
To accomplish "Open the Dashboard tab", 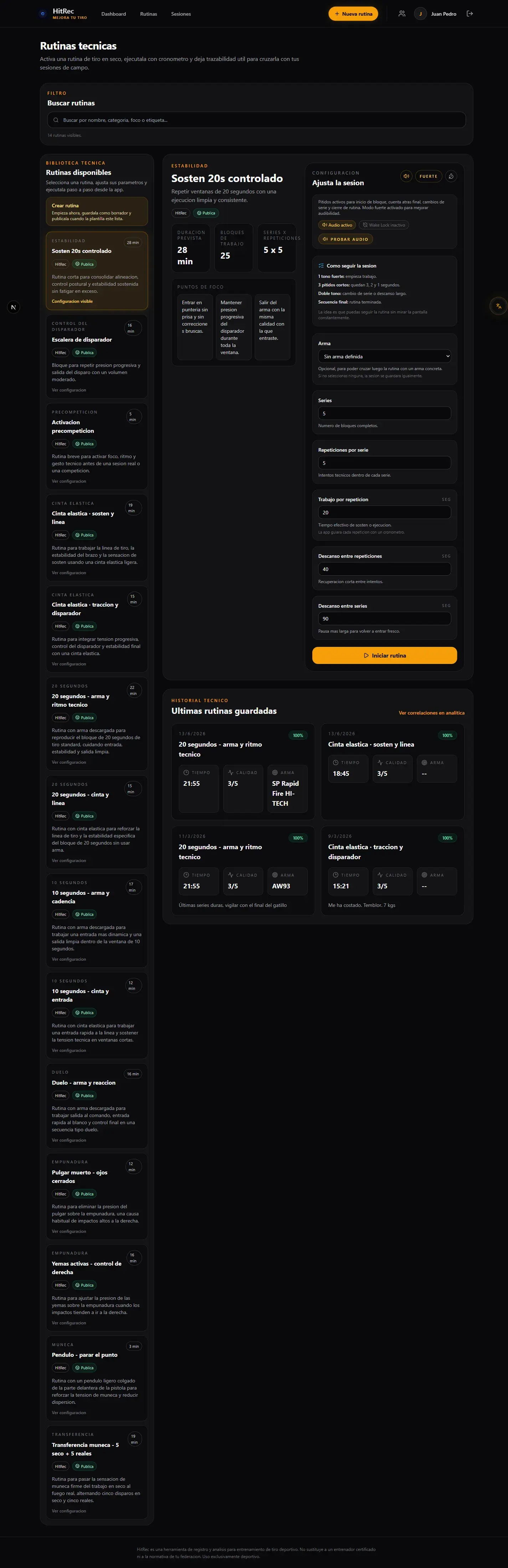I will [113, 14].
